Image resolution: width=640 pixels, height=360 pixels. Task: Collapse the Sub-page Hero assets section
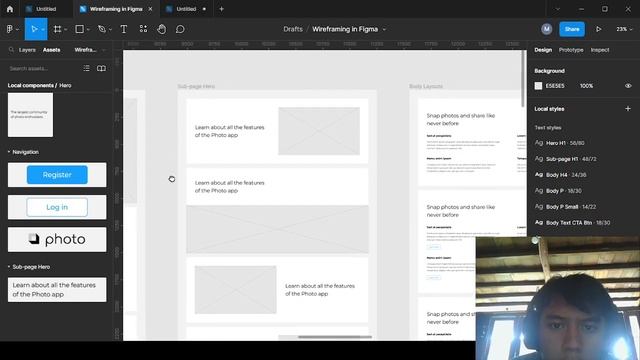[9, 267]
